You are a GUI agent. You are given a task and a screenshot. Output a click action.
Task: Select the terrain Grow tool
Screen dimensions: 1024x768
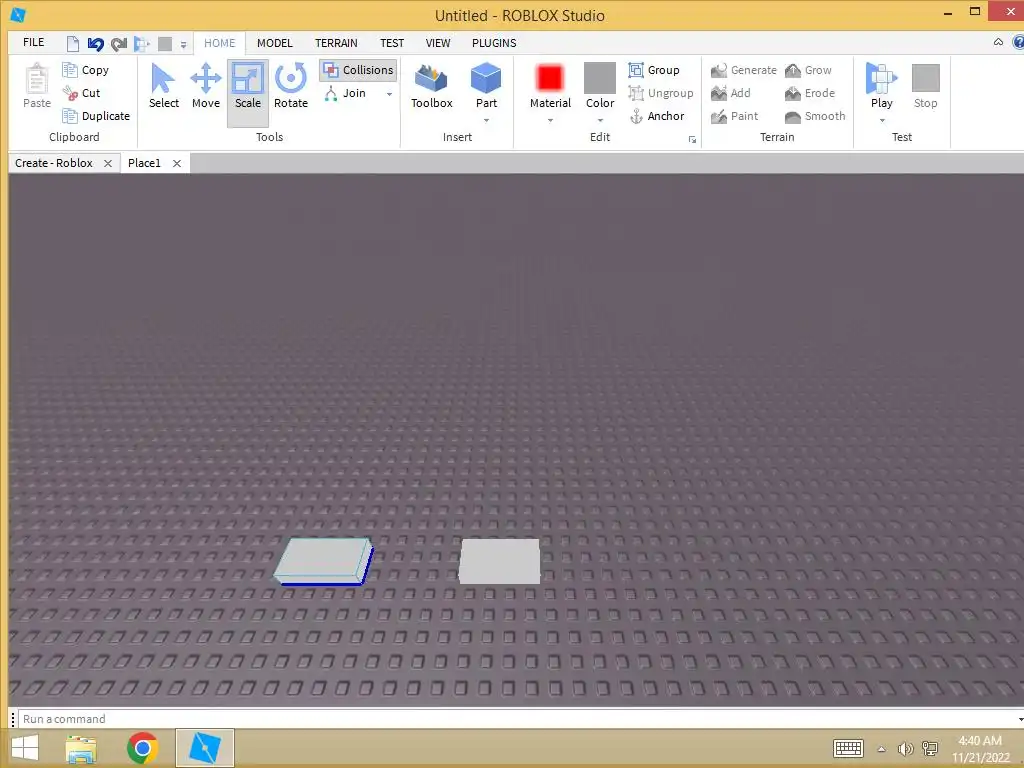808,70
